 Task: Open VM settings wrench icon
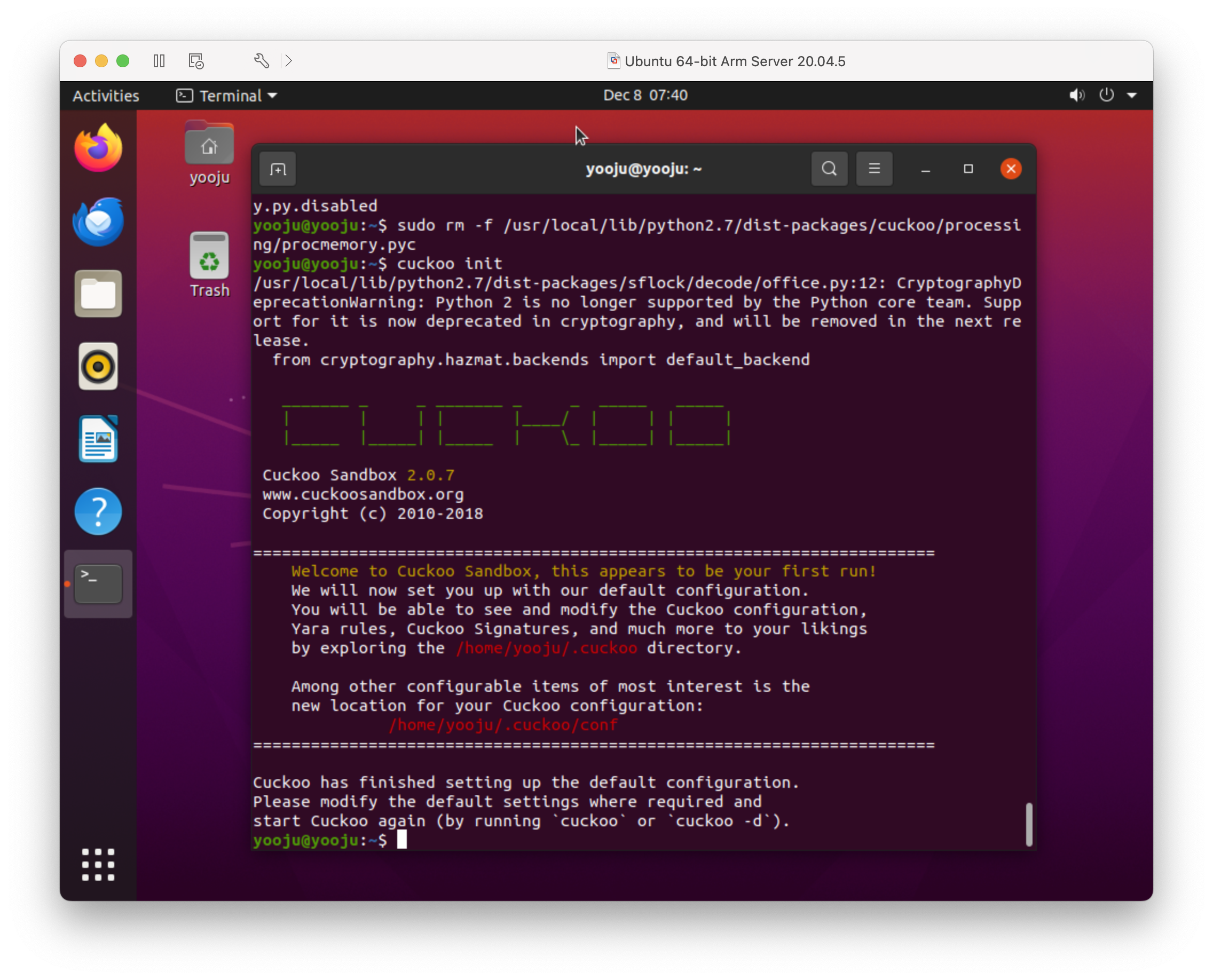coord(261,61)
